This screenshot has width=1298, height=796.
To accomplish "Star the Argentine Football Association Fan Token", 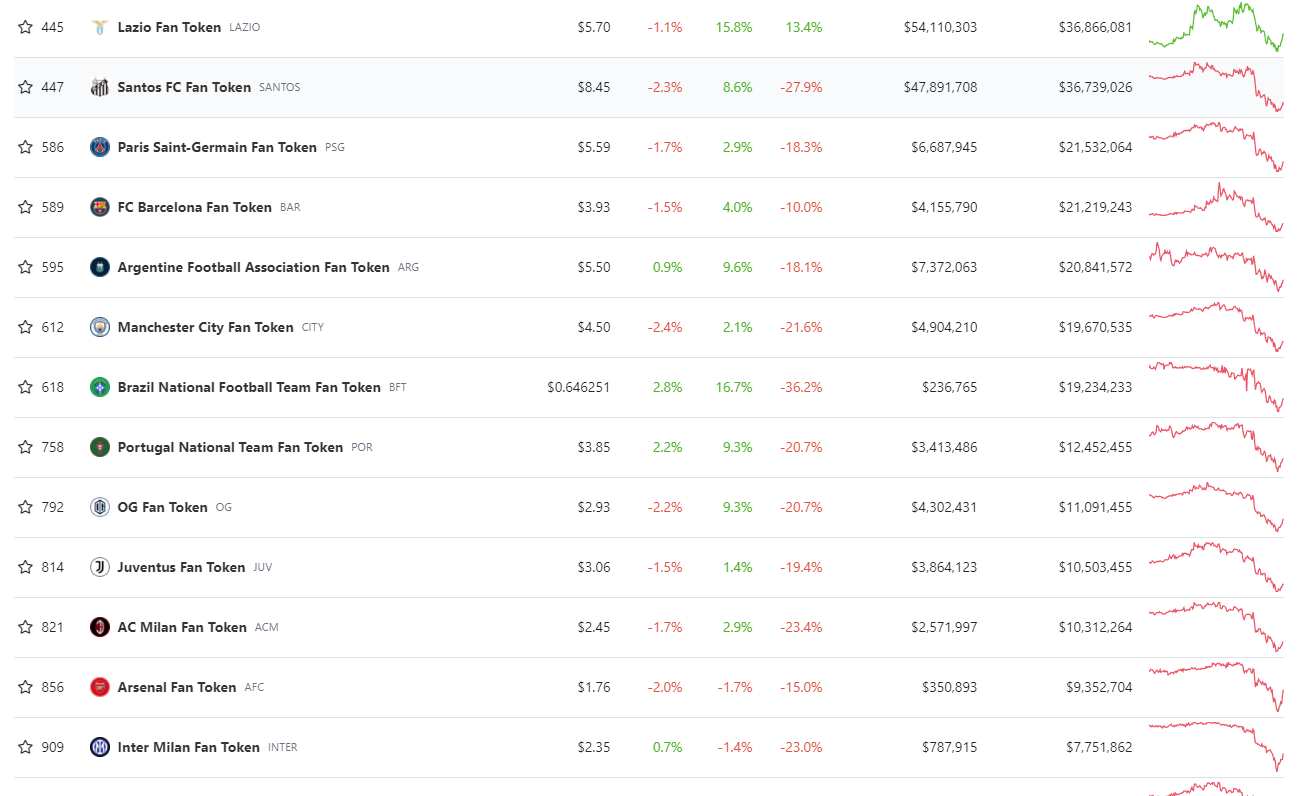I will click(25, 267).
